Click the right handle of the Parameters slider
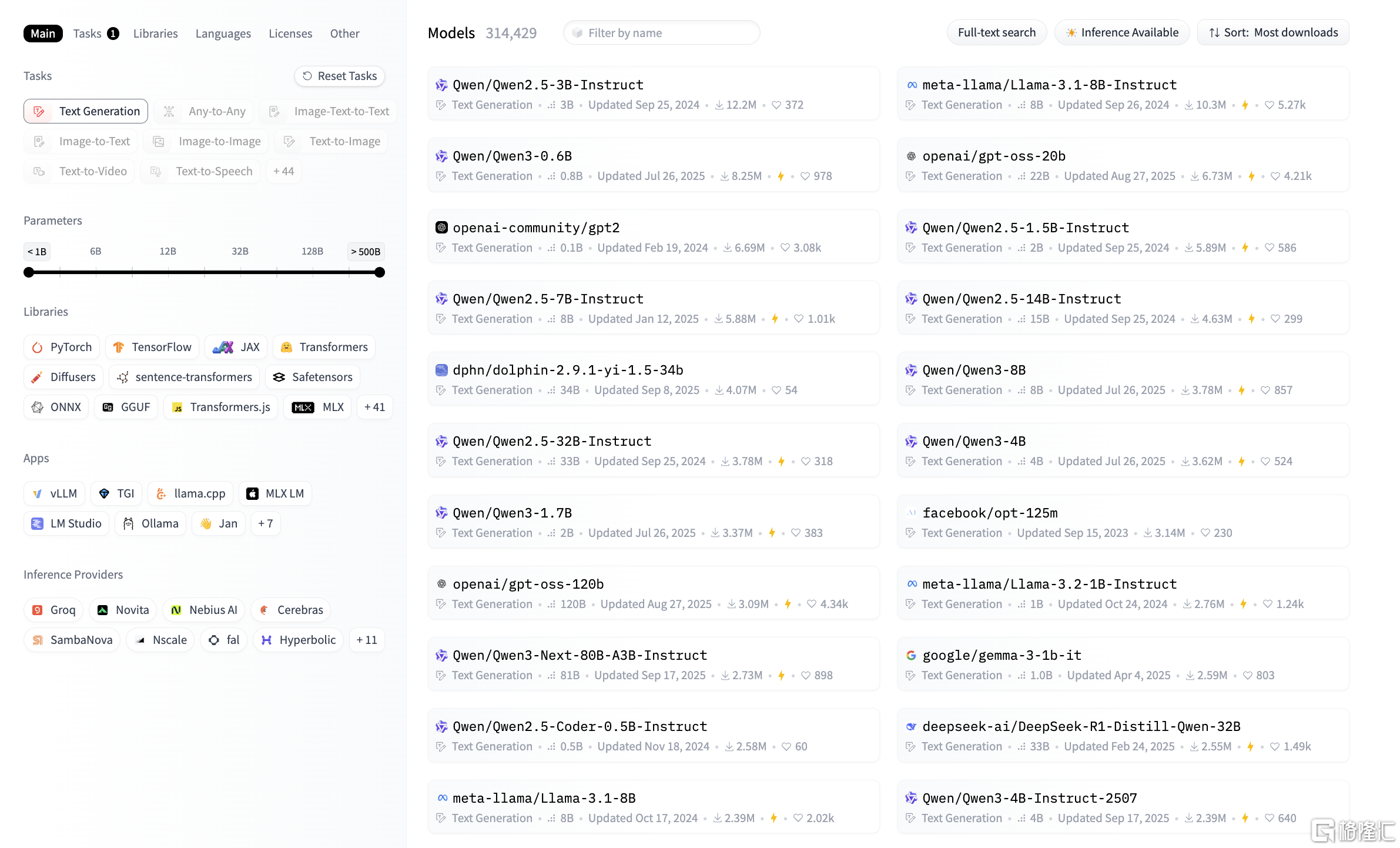Viewport: 1400px width, 848px height. pyautogui.click(x=380, y=272)
